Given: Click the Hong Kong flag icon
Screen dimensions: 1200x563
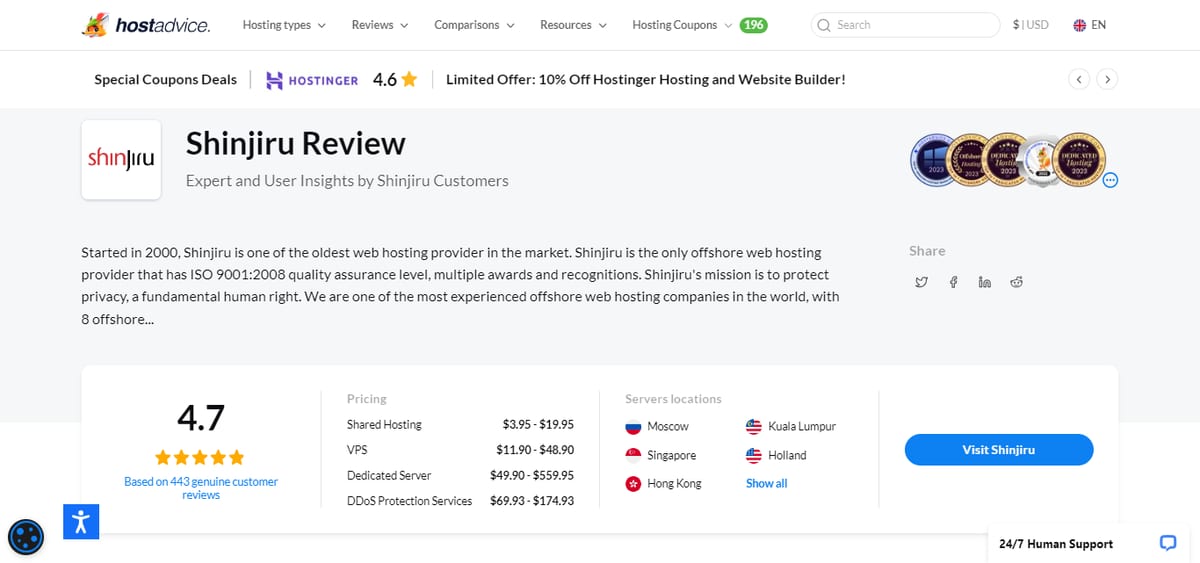Looking at the screenshot, I should point(632,483).
